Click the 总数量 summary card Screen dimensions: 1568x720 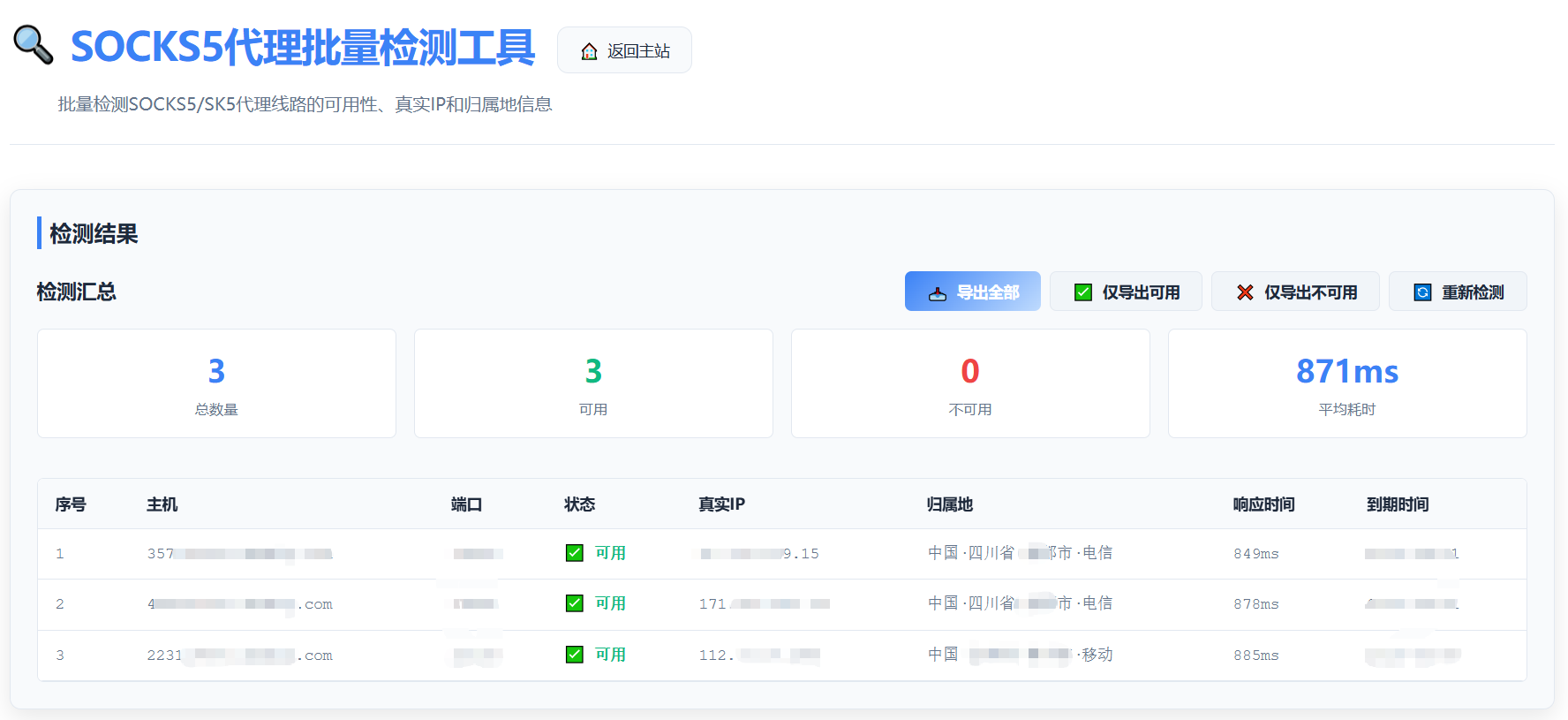tap(216, 383)
